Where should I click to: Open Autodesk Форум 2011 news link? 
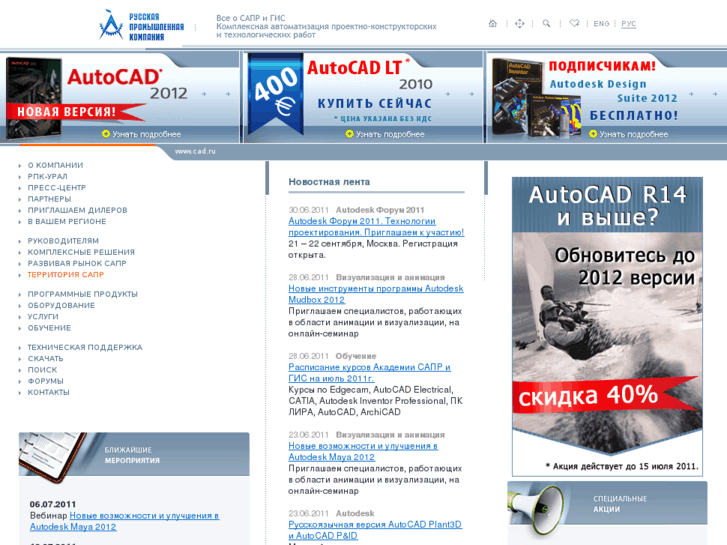pyautogui.click(x=376, y=227)
